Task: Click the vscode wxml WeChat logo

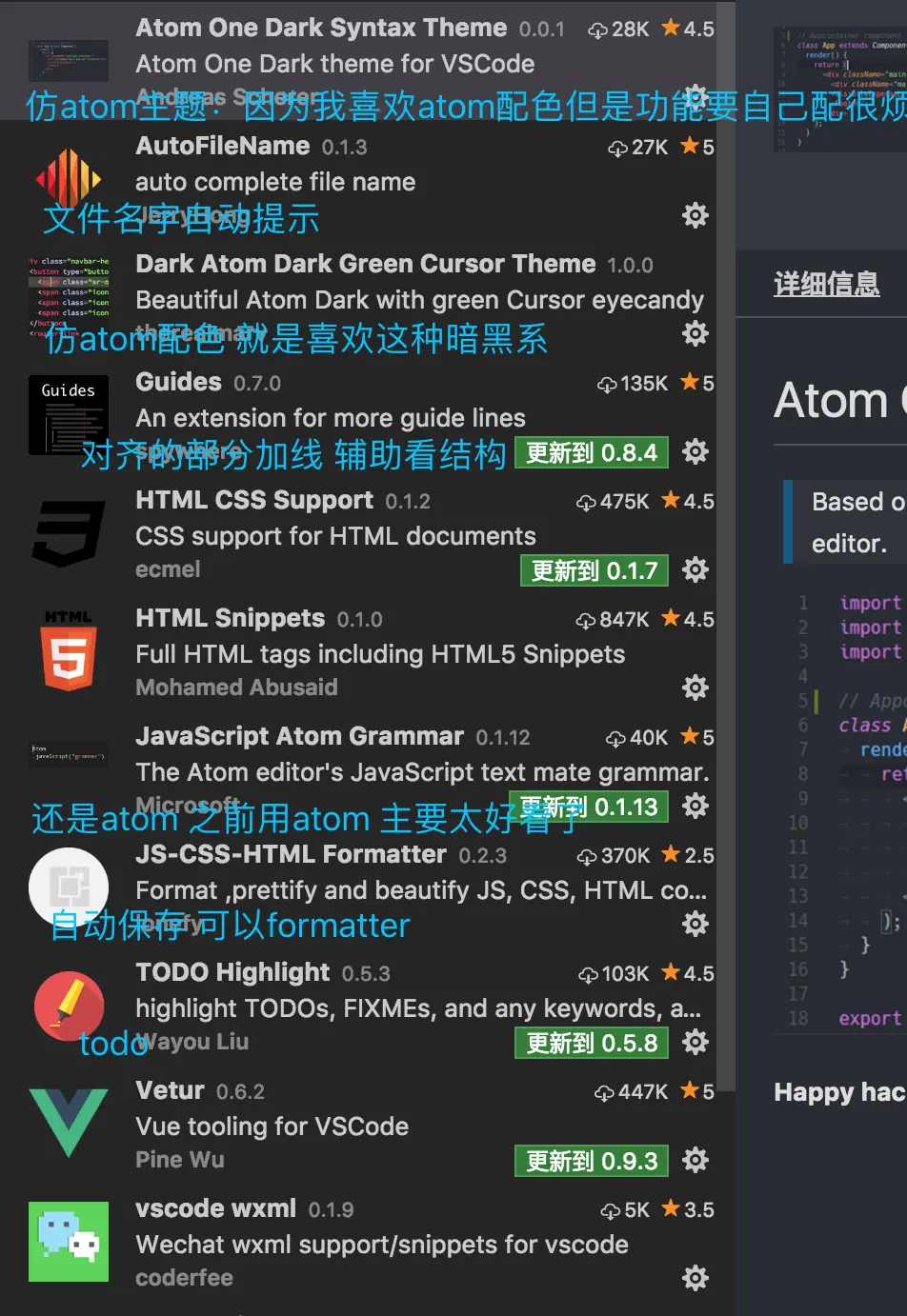Action: pyautogui.click(x=69, y=1242)
